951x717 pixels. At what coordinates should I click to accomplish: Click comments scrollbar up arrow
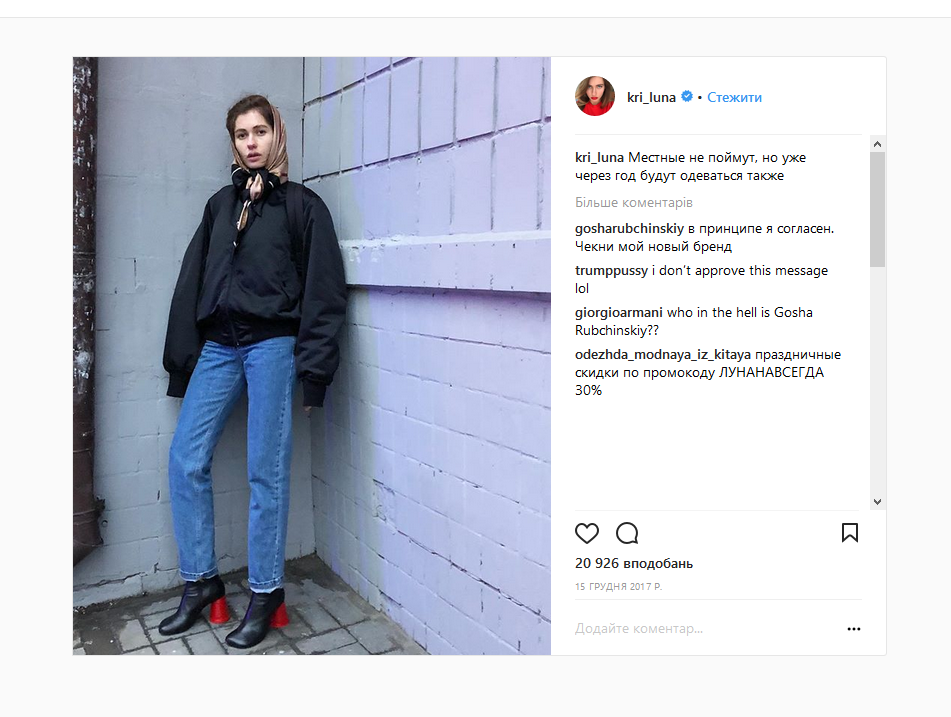(877, 144)
